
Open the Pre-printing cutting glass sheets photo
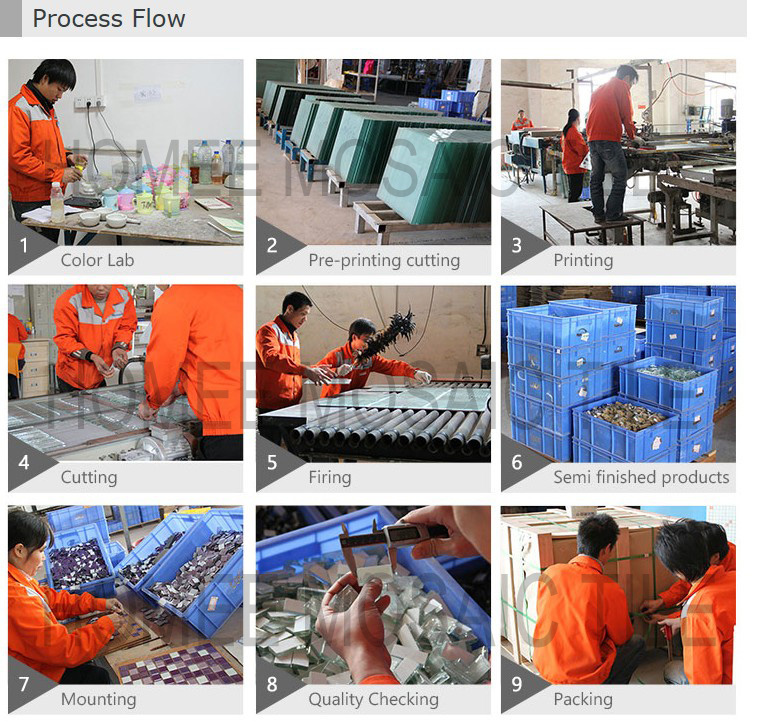pos(374,152)
